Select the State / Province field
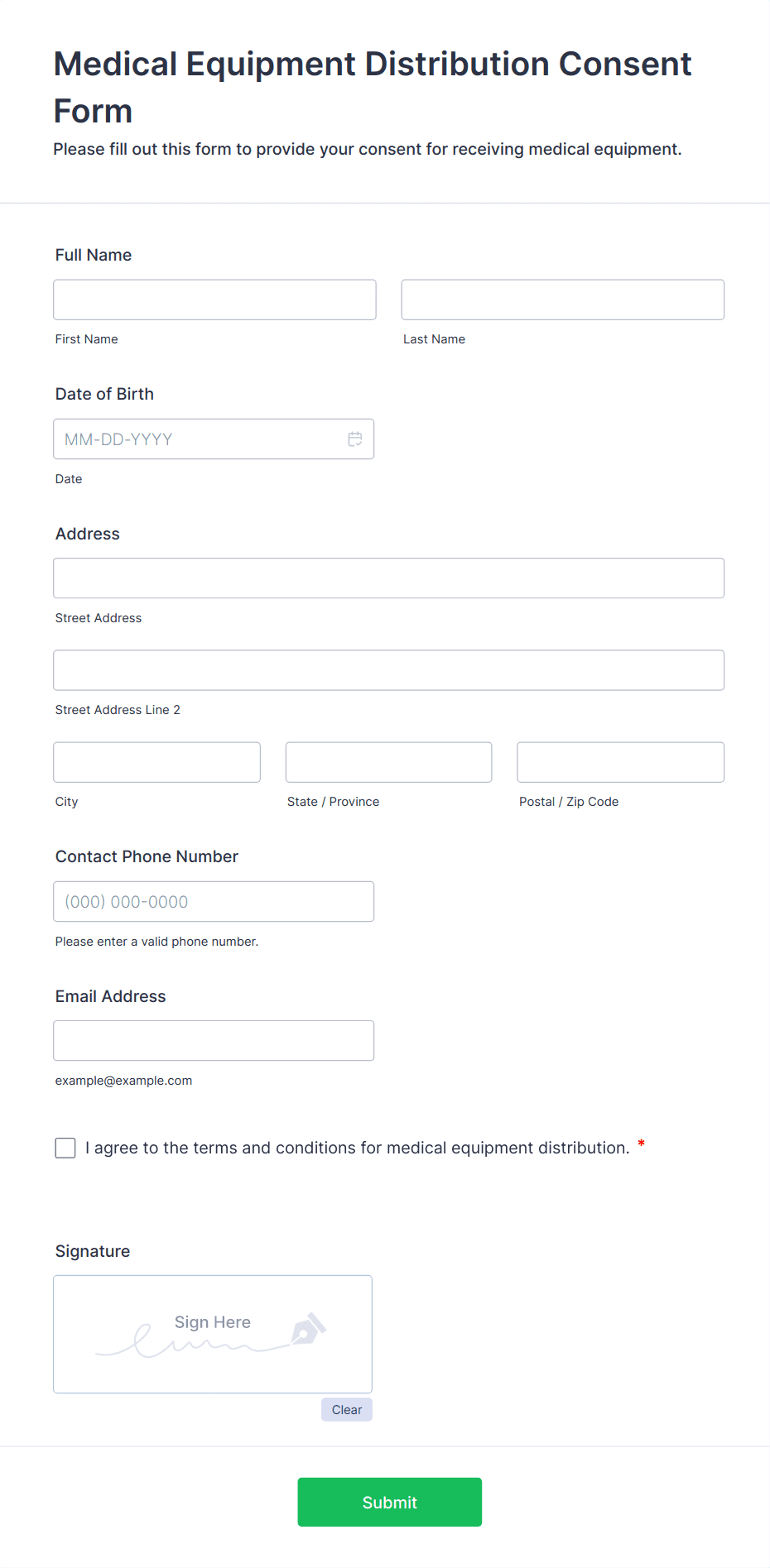The width and height of the screenshot is (770, 1568). tap(388, 762)
